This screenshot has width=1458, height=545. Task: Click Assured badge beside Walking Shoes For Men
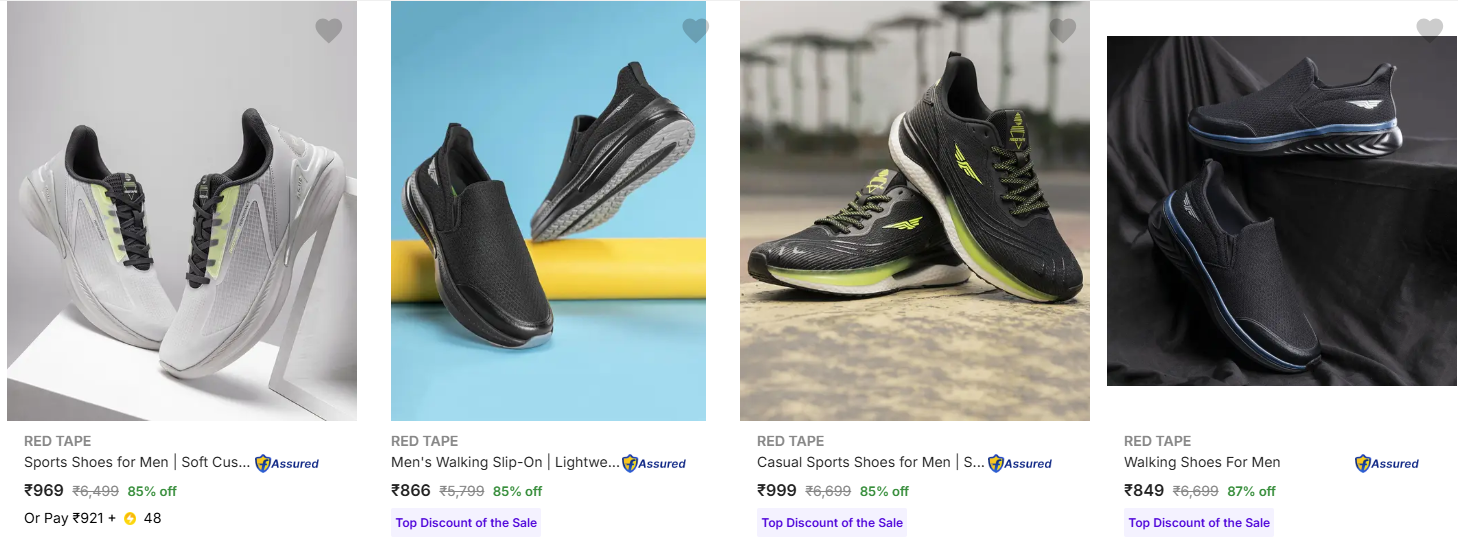(1387, 463)
